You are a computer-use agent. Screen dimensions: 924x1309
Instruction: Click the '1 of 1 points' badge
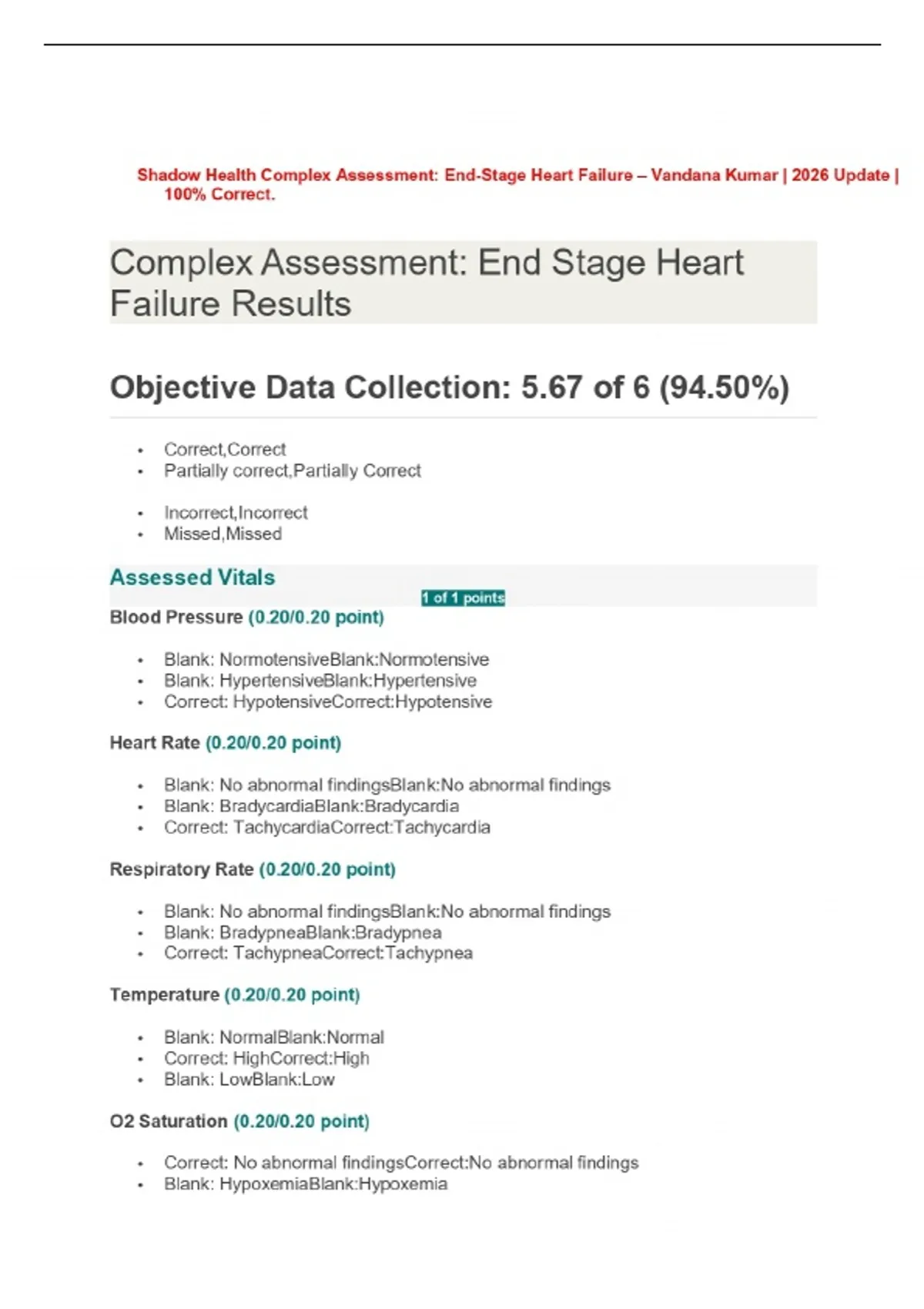pos(463,598)
